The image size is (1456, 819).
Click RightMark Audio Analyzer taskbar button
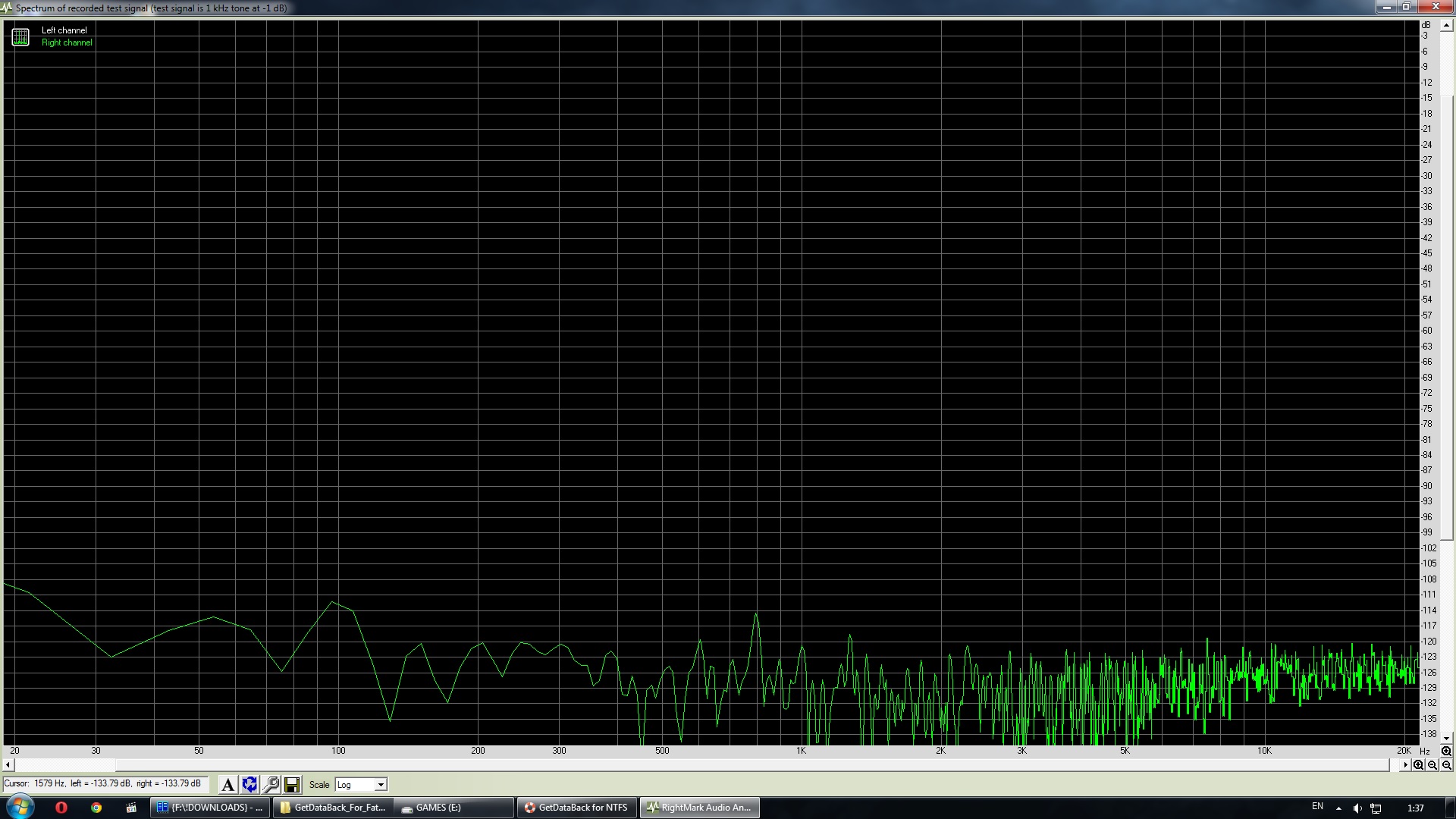[x=700, y=808]
